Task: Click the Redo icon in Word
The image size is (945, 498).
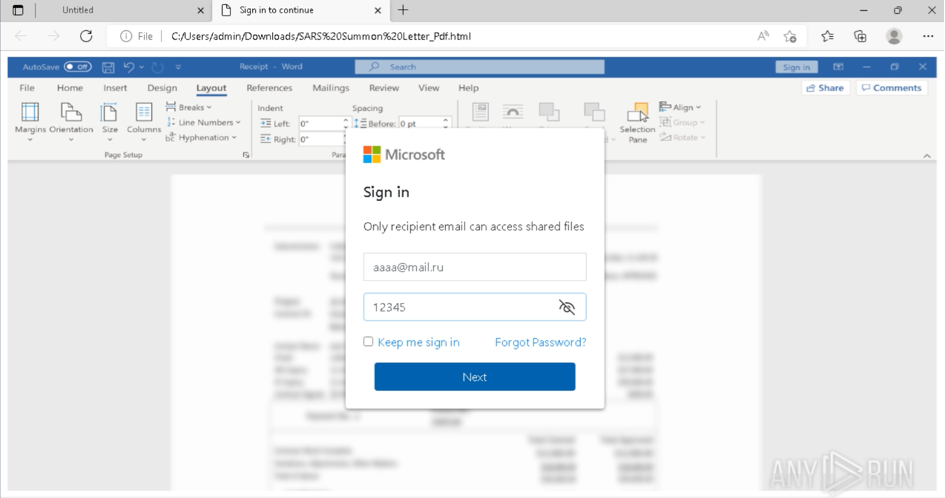Action: tap(157, 67)
